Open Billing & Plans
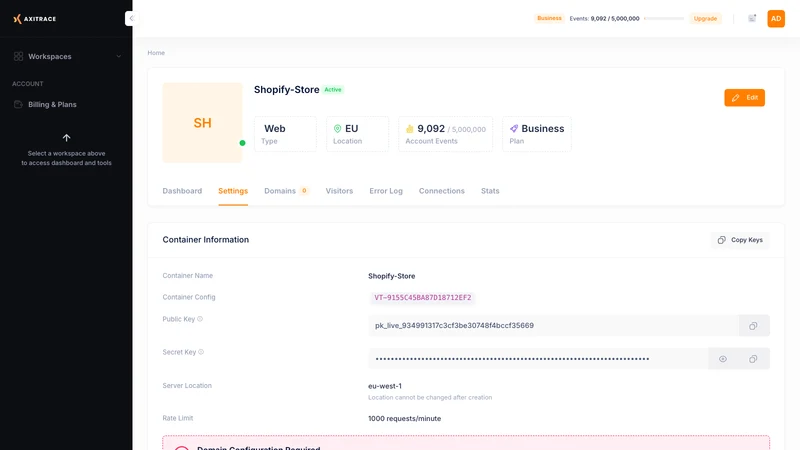This screenshot has height=450, width=800. click(52, 104)
